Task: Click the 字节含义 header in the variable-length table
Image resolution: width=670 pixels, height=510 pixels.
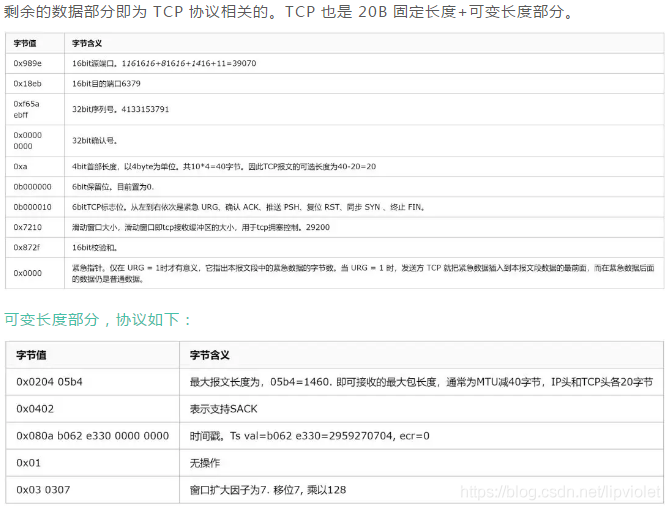Action: tap(422, 355)
